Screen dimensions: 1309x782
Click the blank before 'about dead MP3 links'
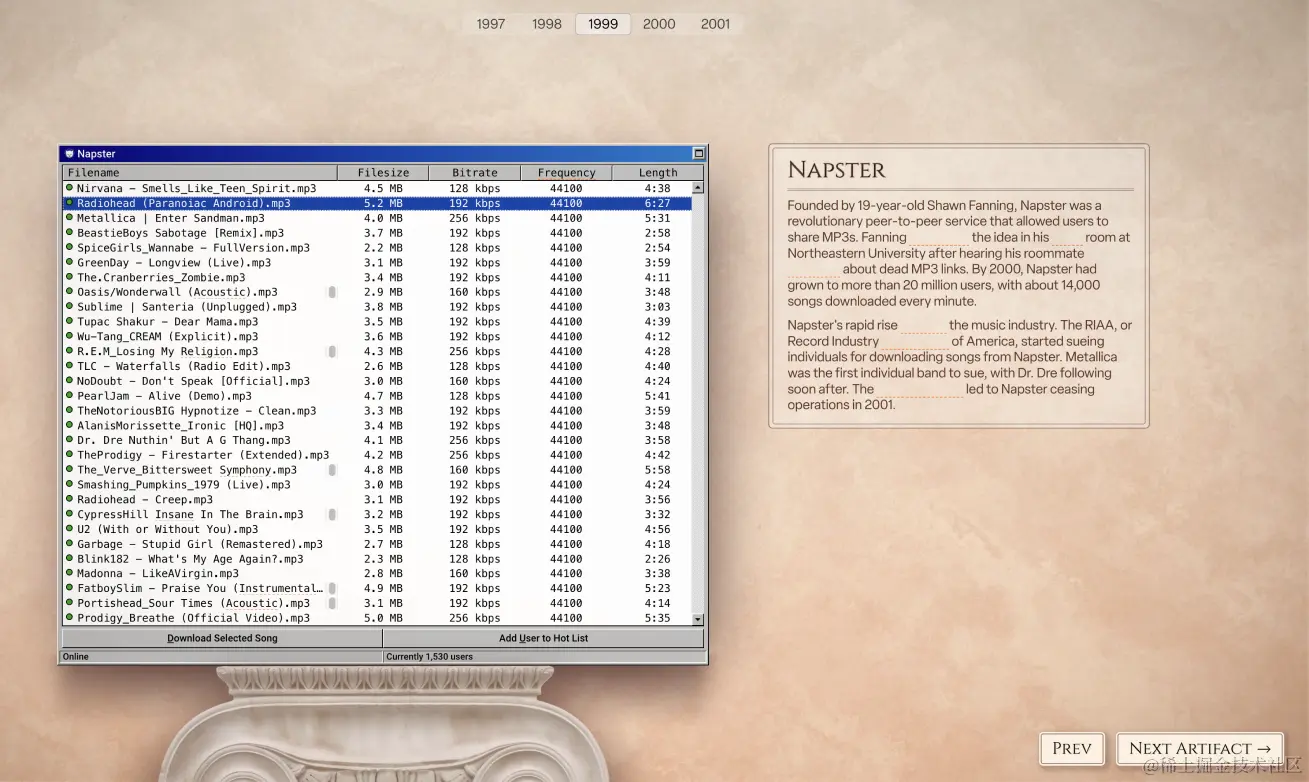pos(813,269)
